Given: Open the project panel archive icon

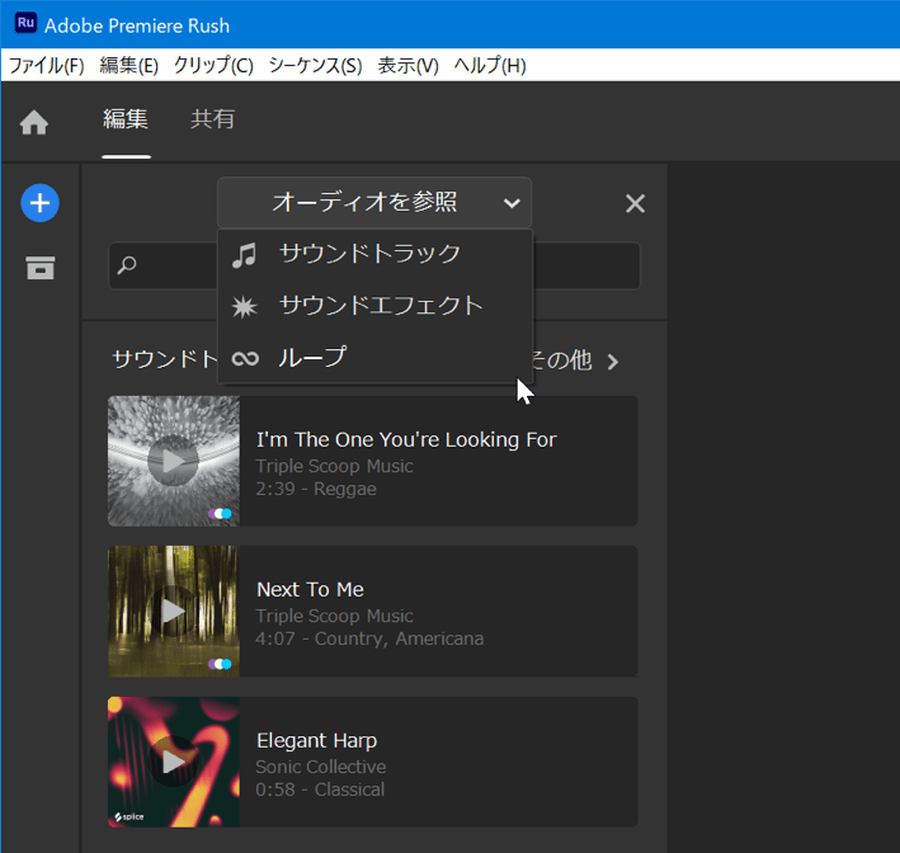Looking at the screenshot, I should click(40, 267).
